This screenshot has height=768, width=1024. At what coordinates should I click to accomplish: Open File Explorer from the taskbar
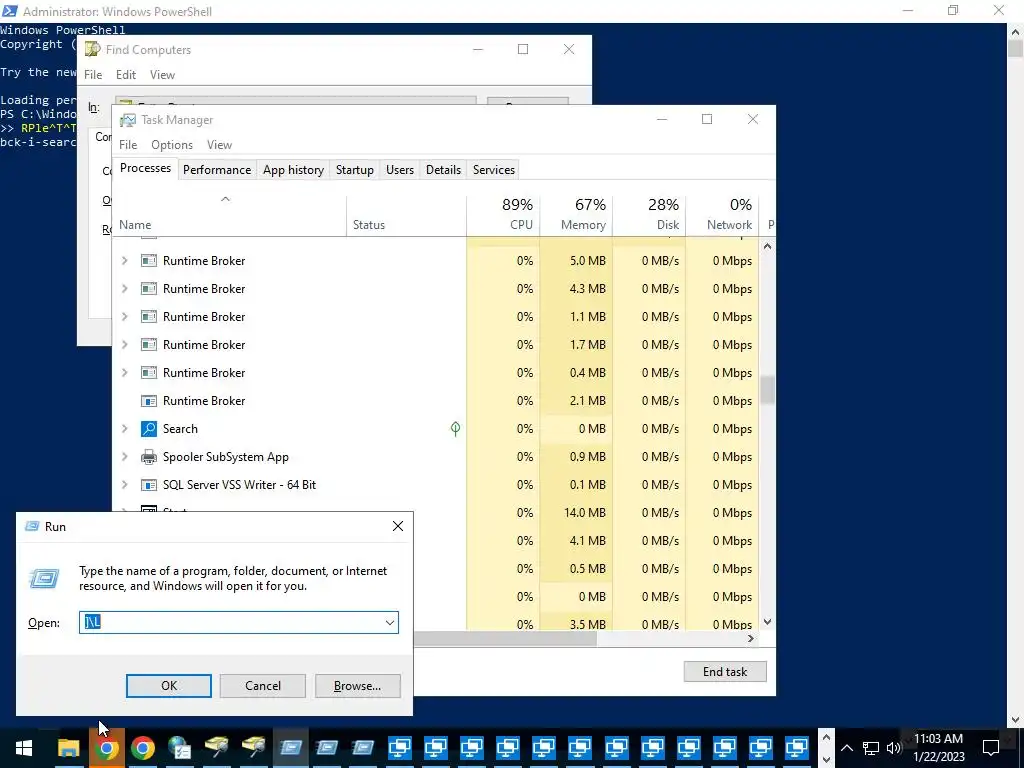tap(69, 748)
